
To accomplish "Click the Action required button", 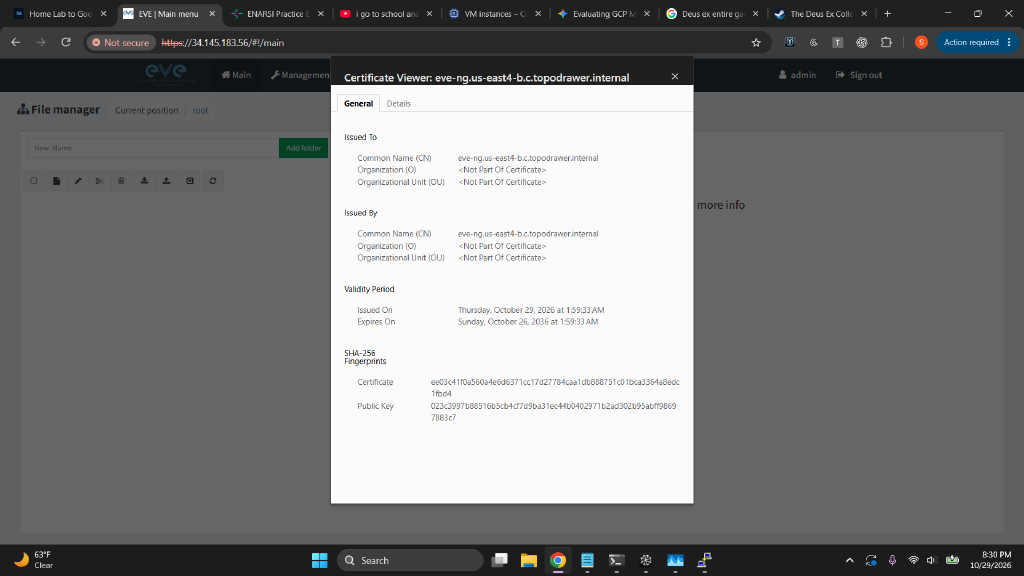I will click(x=970, y=42).
